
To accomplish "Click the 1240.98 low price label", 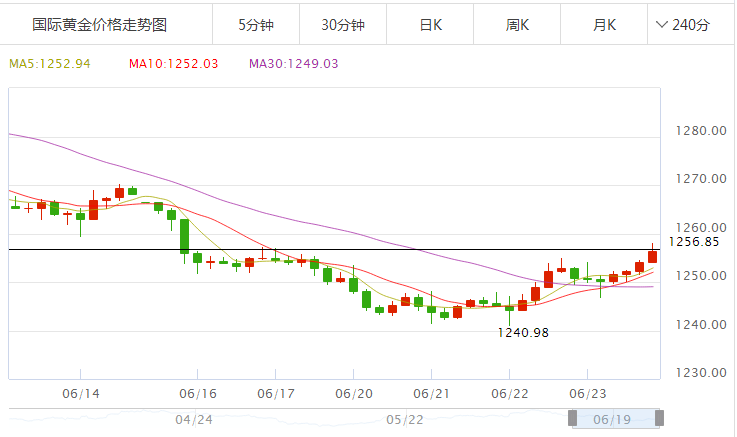I will pos(521,332).
